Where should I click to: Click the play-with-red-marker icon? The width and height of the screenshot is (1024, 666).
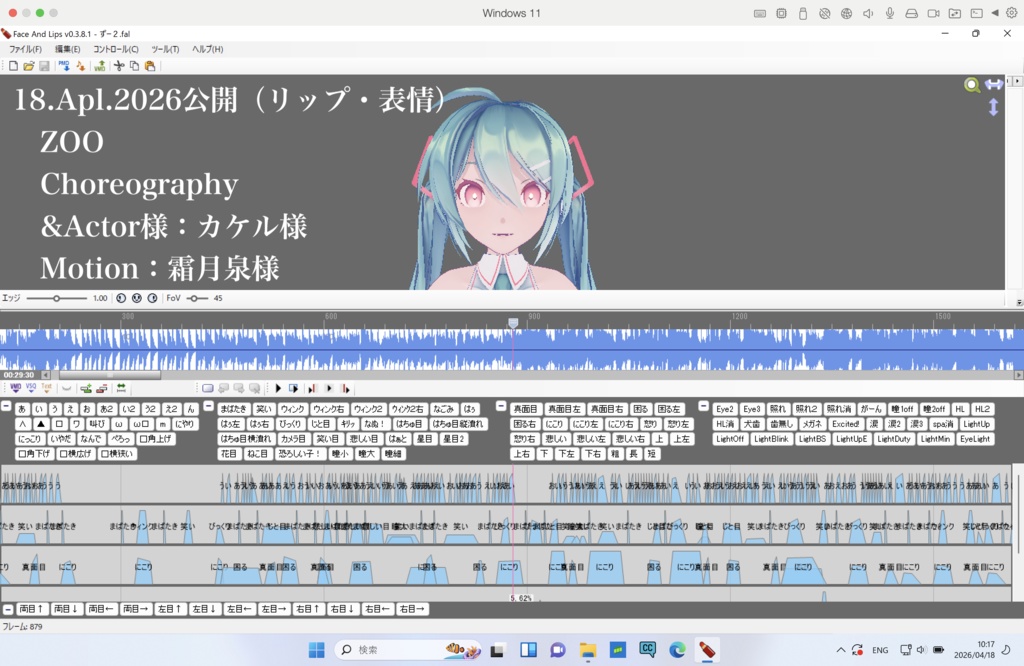(x=312, y=388)
